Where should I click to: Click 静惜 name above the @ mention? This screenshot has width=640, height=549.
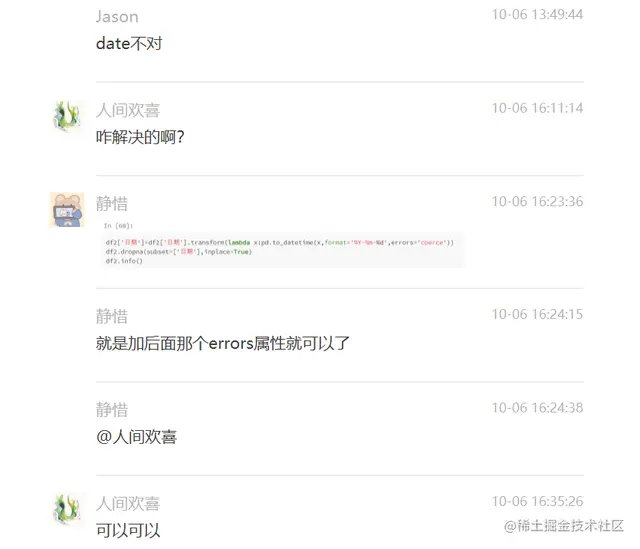[112, 409]
